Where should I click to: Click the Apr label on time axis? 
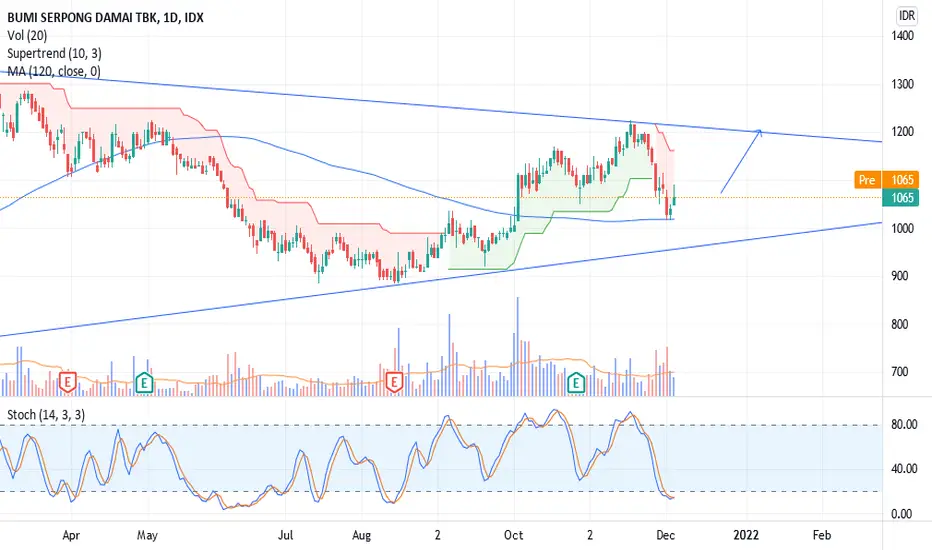[x=71, y=535]
